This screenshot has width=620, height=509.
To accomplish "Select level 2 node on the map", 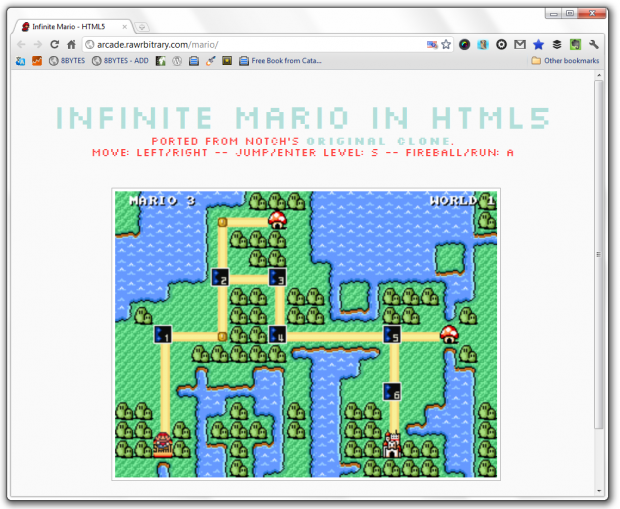I will click(220, 277).
